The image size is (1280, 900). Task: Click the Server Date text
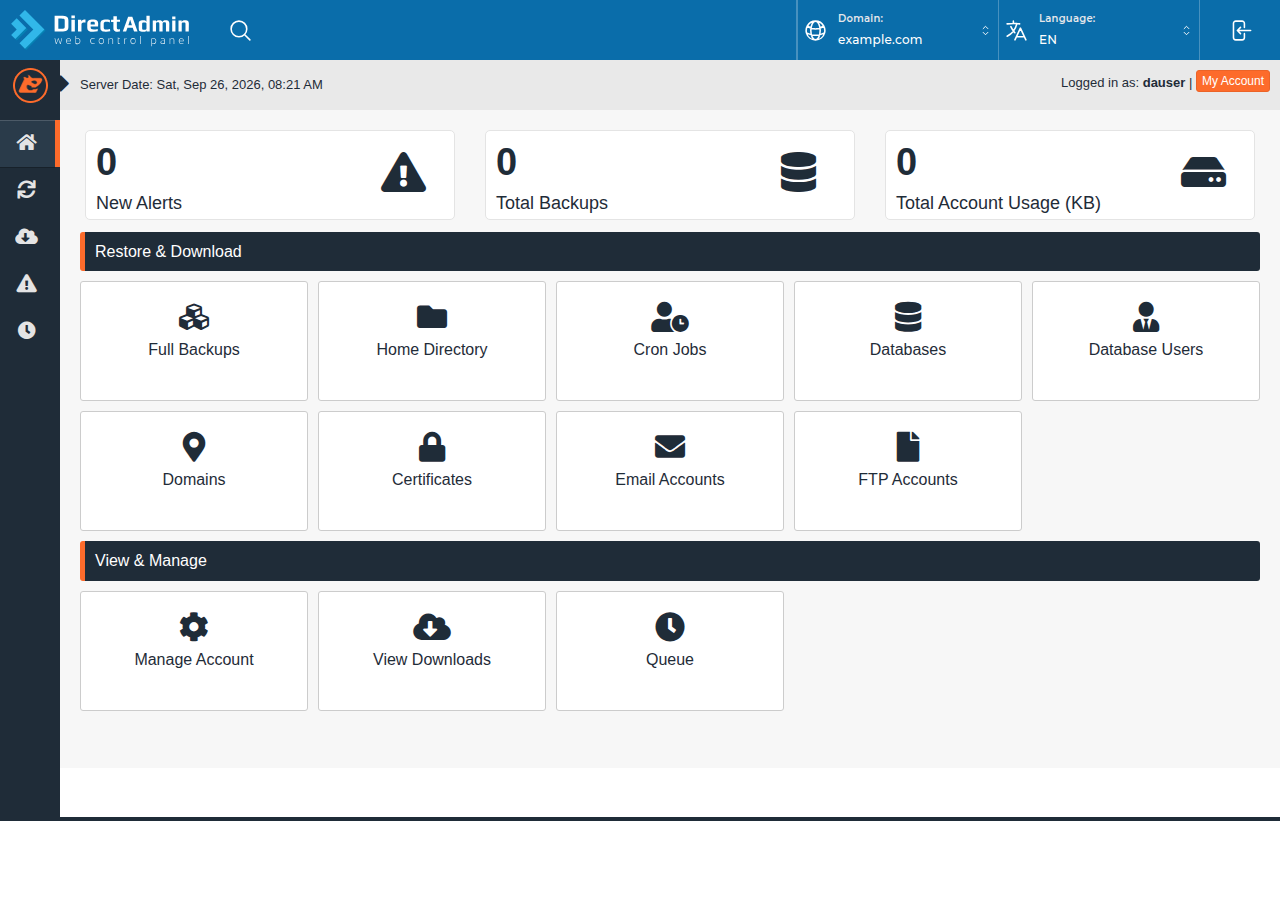[x=201, y=85]
